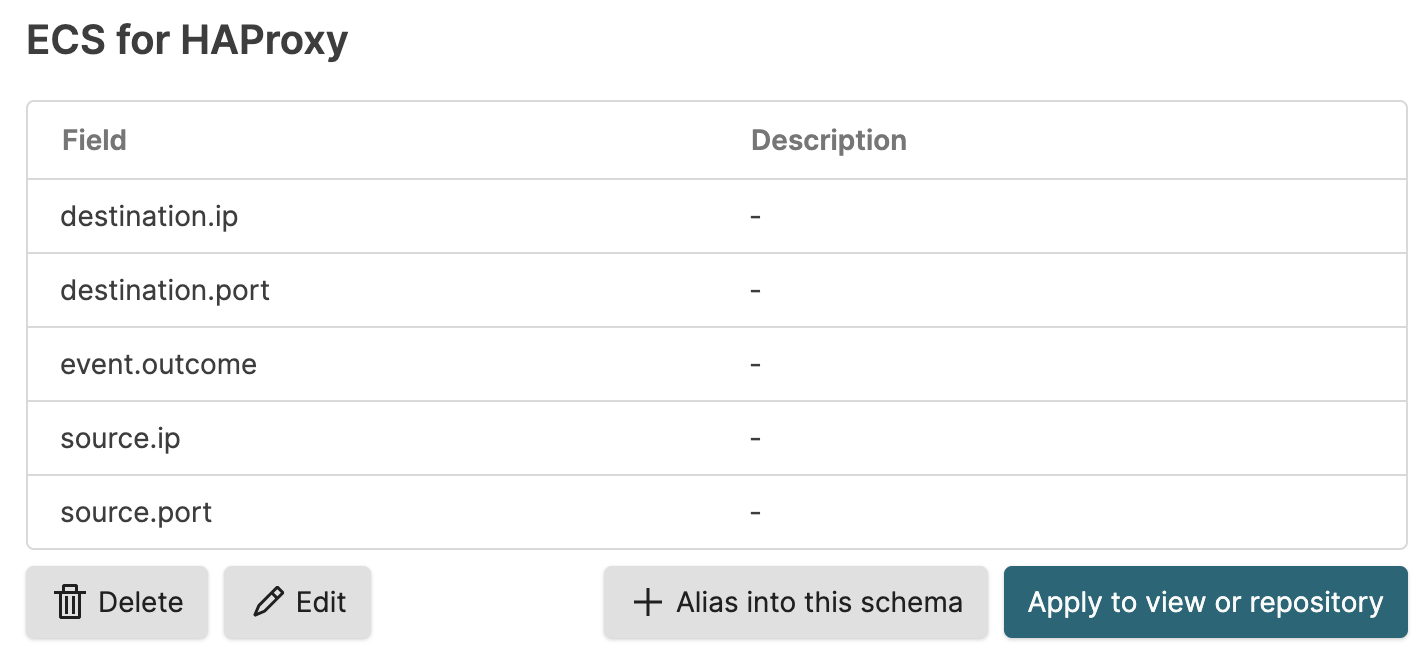The image size is (1420, 654).
Task: Click the description cell for destination.port
Action: (x=755, y=290)
